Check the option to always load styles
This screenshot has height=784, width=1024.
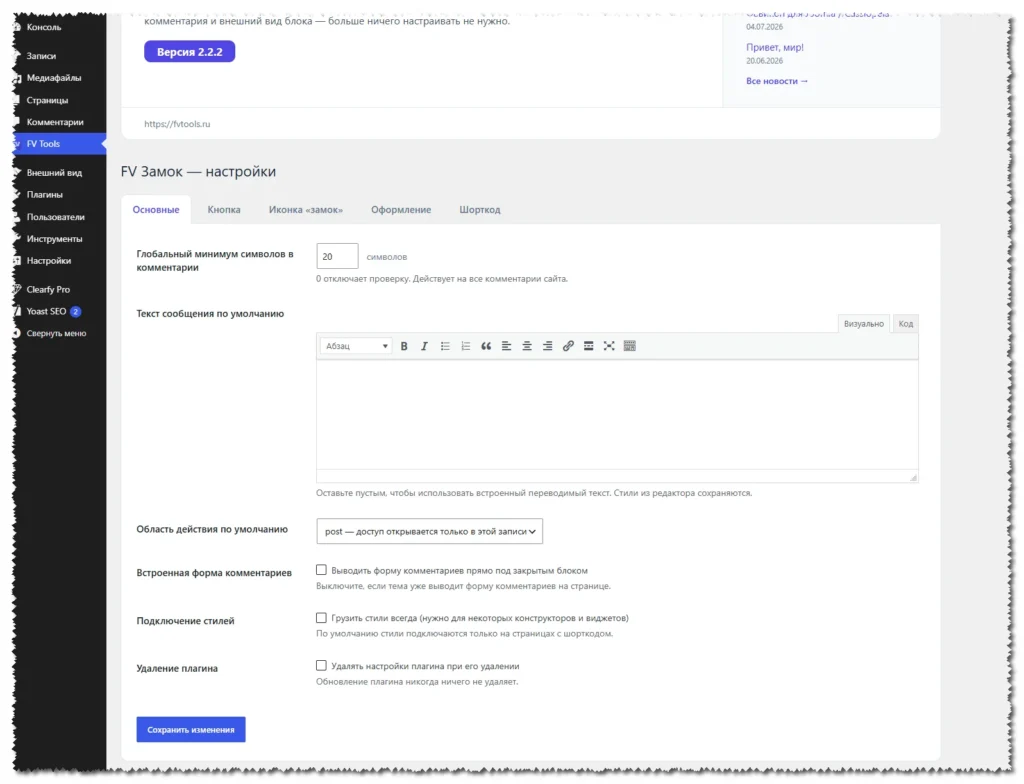[x=321, y=618]
